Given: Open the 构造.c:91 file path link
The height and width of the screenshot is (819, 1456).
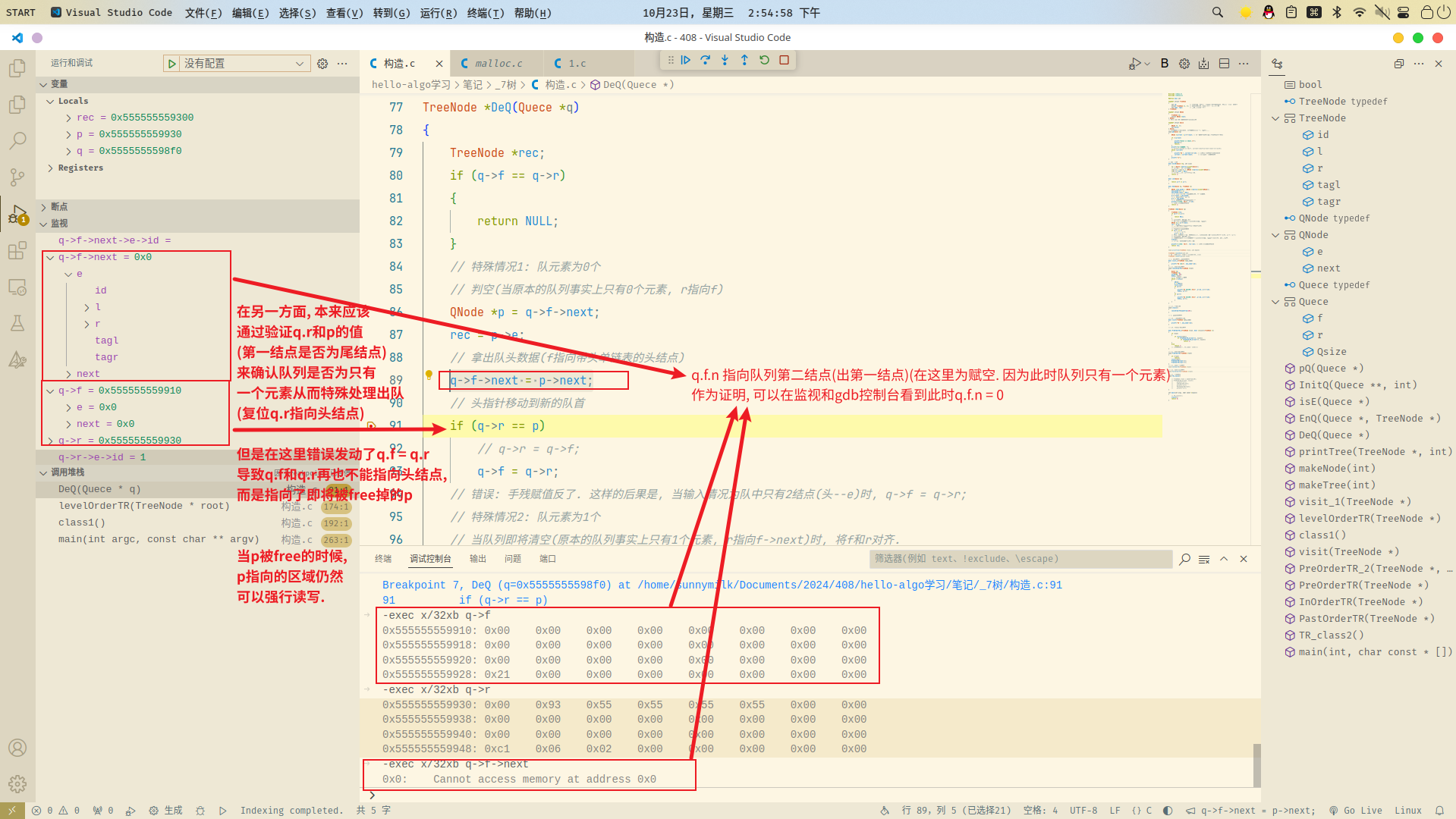Looking at the screenshot, I should click(850, 585).
